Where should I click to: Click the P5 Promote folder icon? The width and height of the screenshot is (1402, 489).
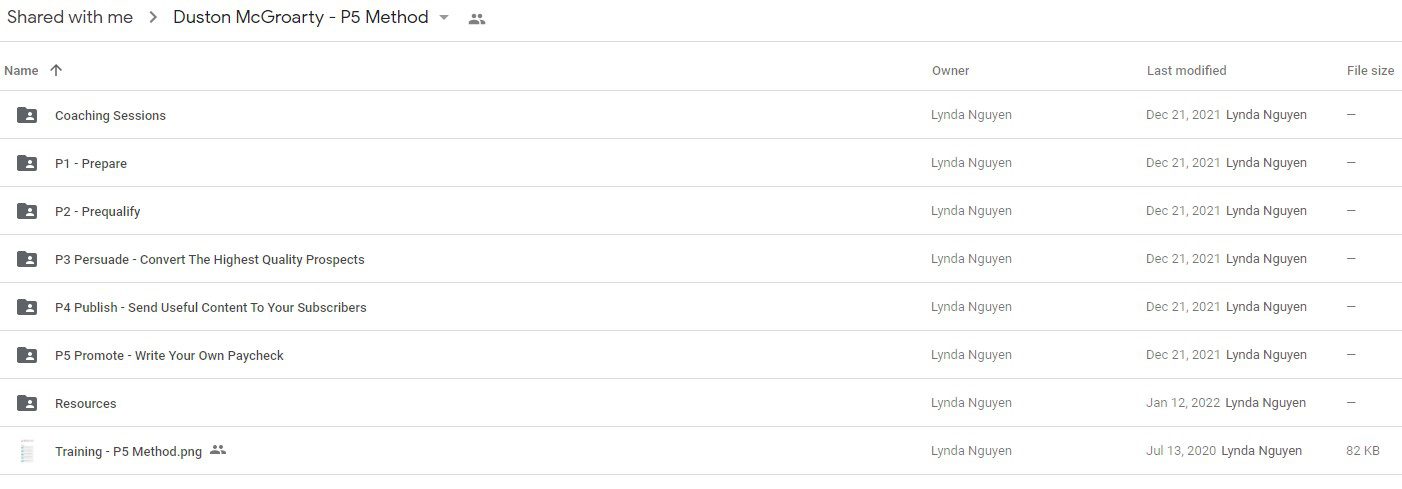coord(27,355)
